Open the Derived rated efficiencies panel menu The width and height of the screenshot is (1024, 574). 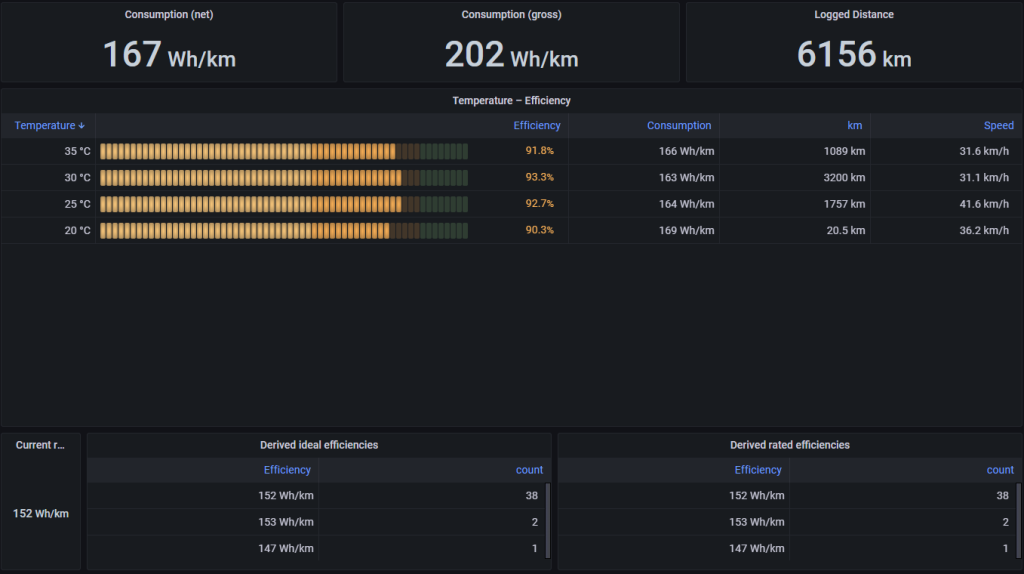click(x=789, y=445)
